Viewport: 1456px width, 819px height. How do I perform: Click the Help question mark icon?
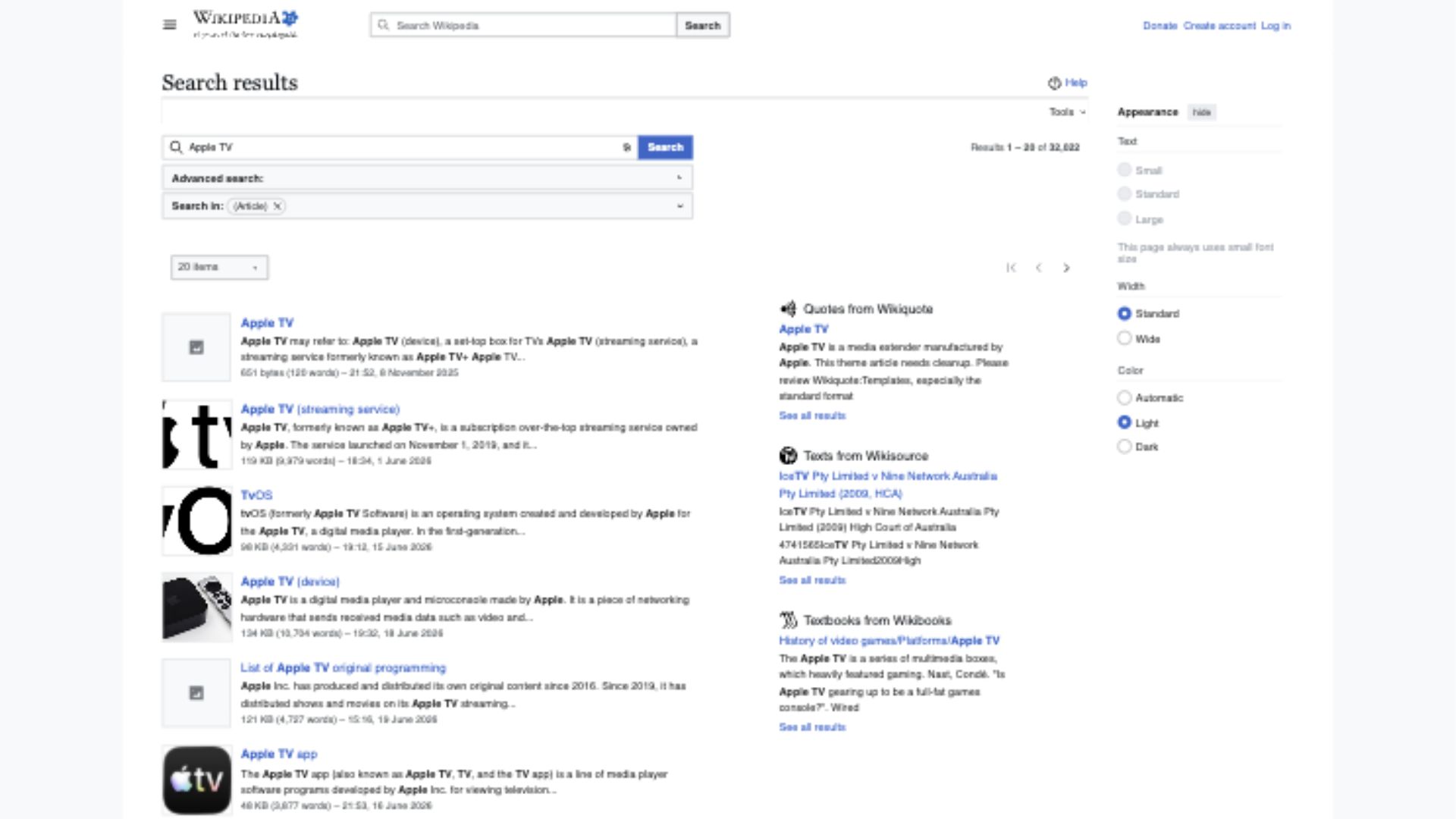coord(1054,83)
